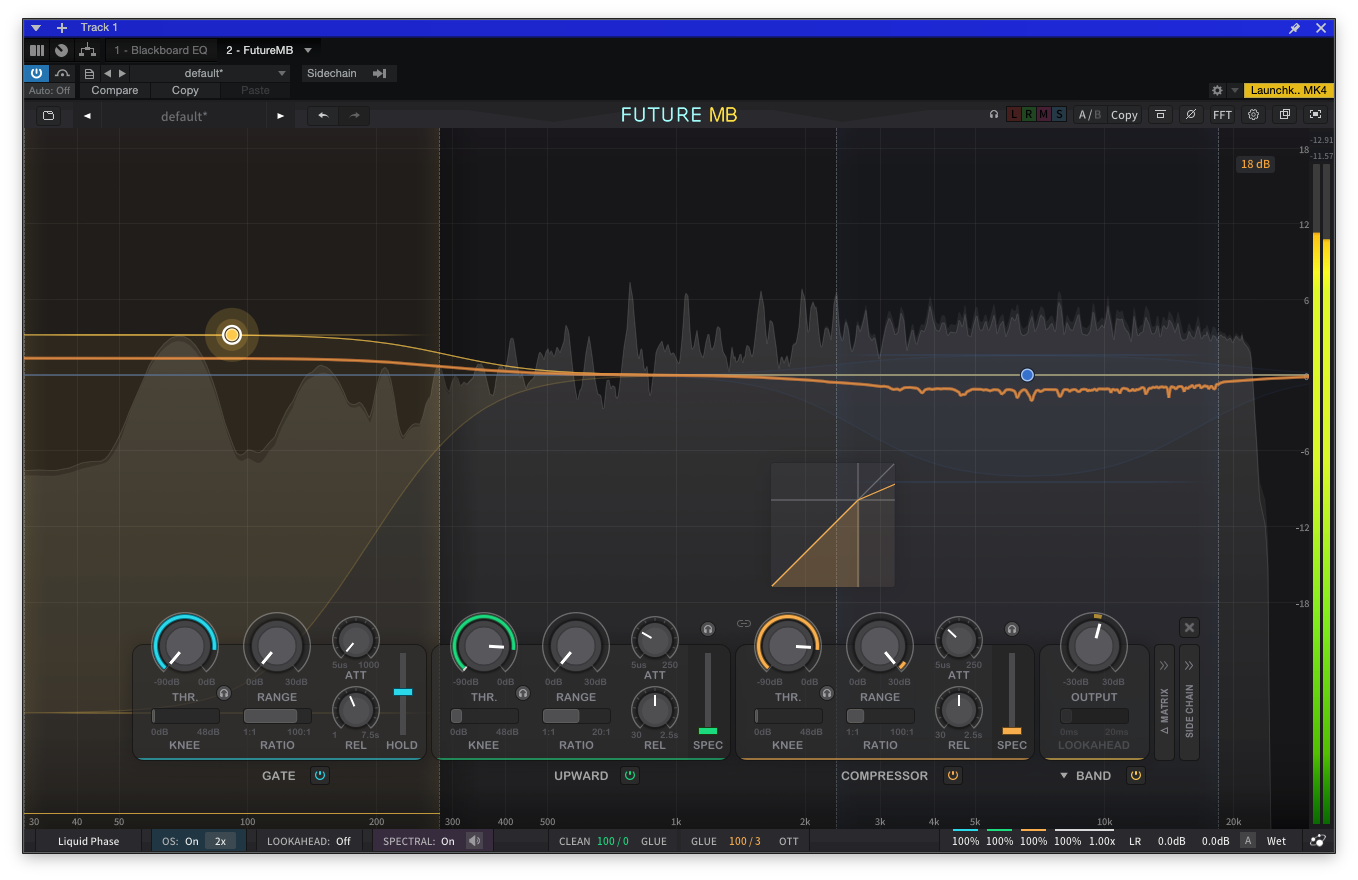Open the channel editor bars icon
Screen dimensions: 1358x880
37,50
